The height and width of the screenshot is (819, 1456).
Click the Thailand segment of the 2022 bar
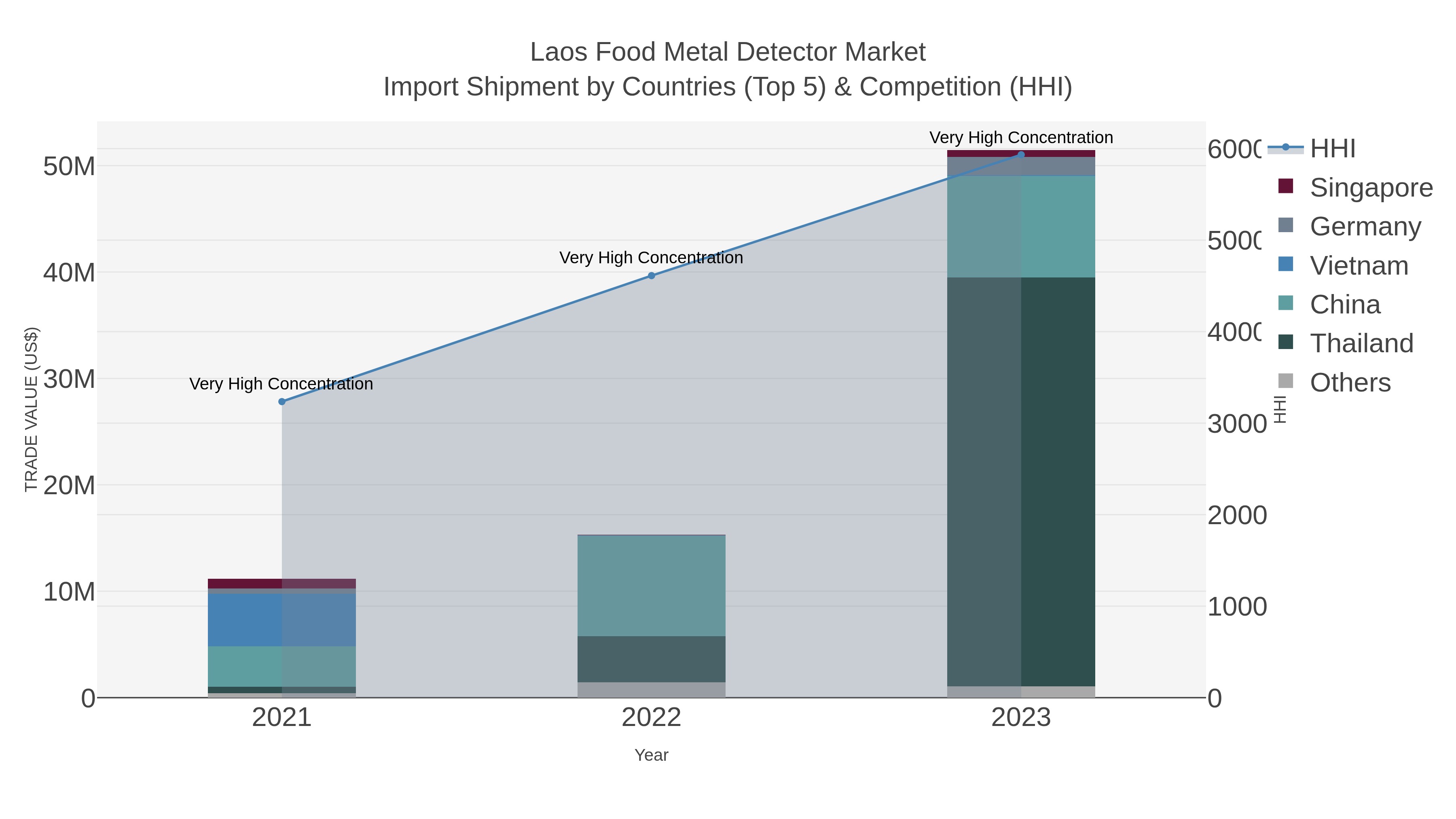pos(651,659)
